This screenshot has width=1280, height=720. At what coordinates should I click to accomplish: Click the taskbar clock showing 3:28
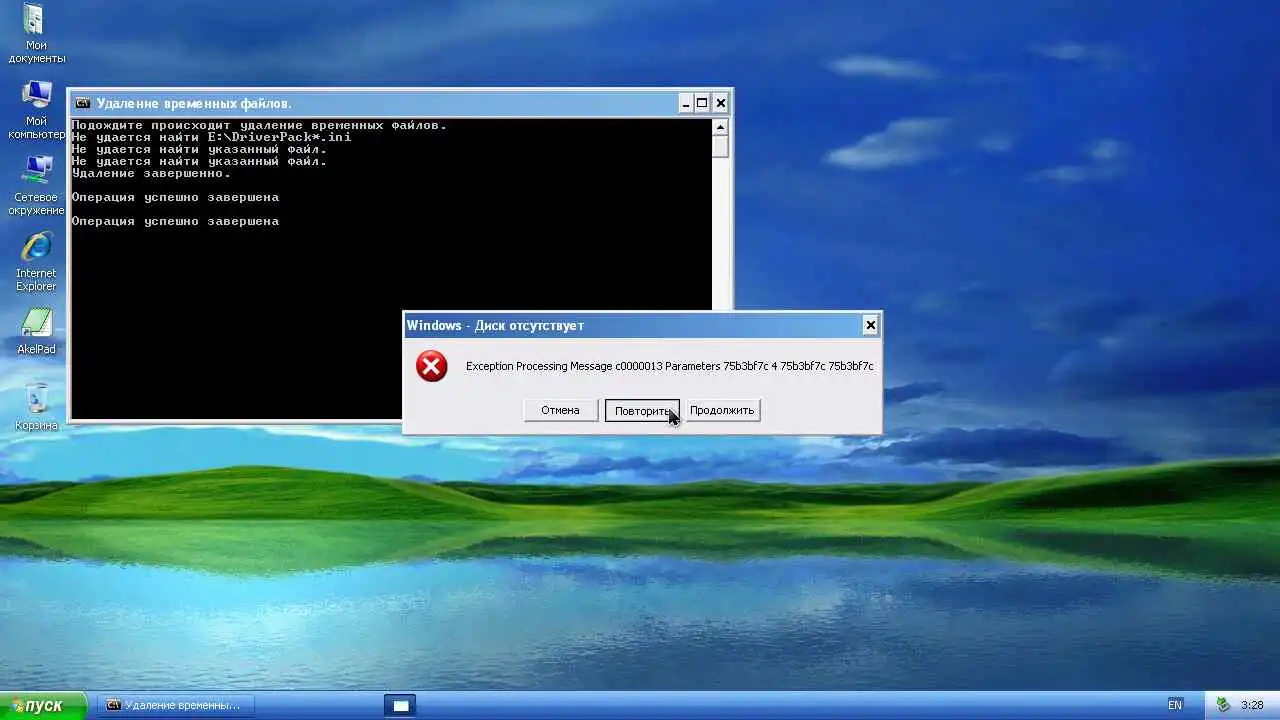coord(1252,705)
